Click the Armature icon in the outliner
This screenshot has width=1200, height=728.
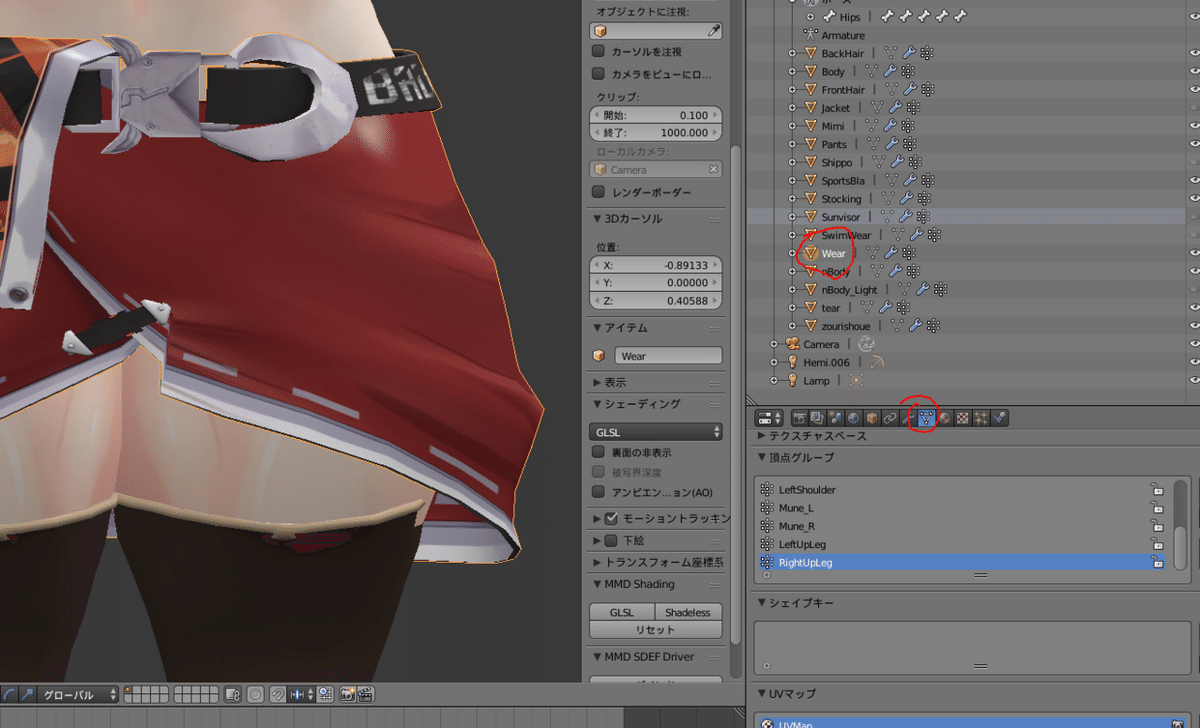pos(811,35)
